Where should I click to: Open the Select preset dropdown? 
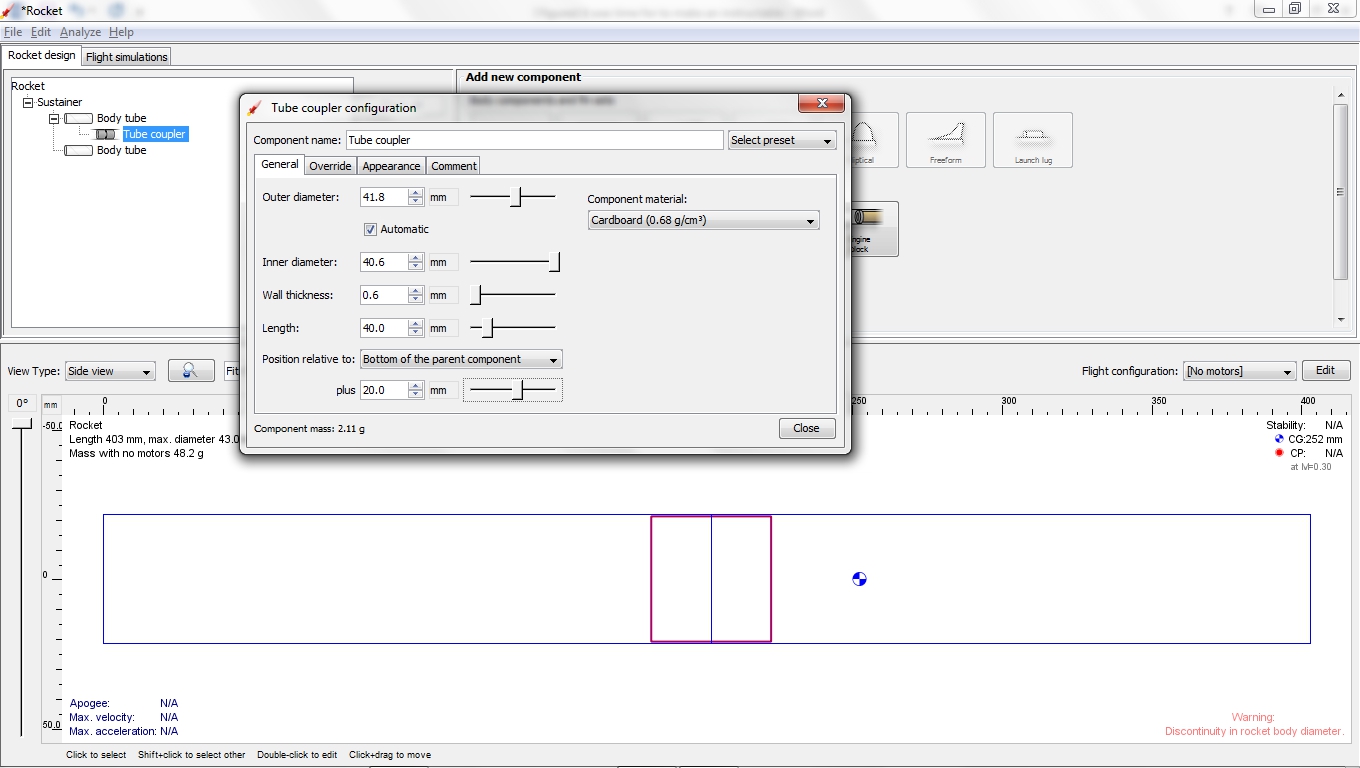pyautogui.click(x=782, y=140)
